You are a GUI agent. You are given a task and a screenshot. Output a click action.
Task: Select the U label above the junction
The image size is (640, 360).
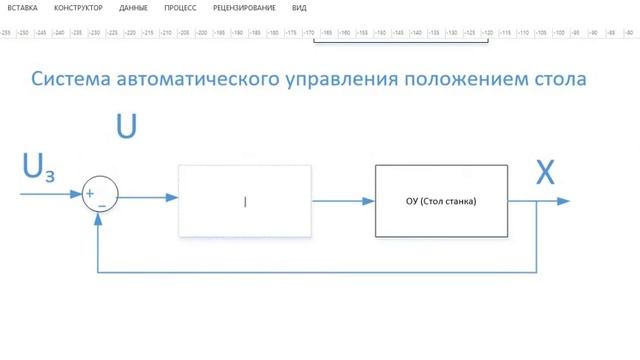point(127,126)
